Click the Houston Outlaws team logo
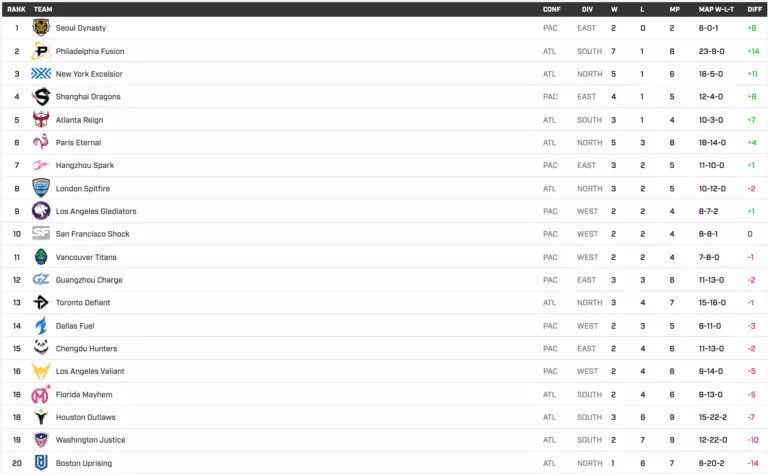Screen dimensions: 768x474 [x=41, y=417]
